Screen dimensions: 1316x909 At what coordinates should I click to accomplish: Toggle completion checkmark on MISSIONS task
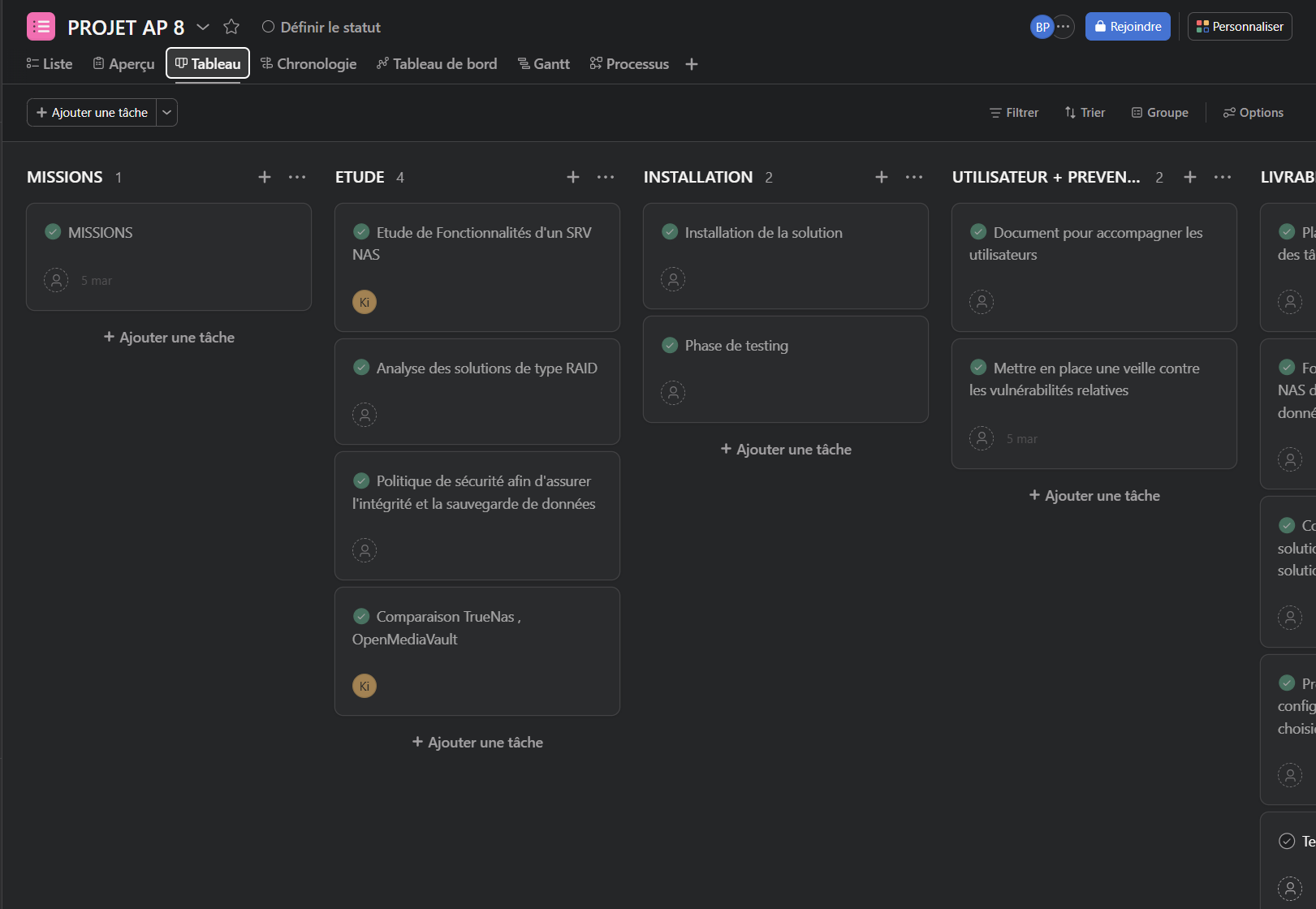click(x=53, y=232)
